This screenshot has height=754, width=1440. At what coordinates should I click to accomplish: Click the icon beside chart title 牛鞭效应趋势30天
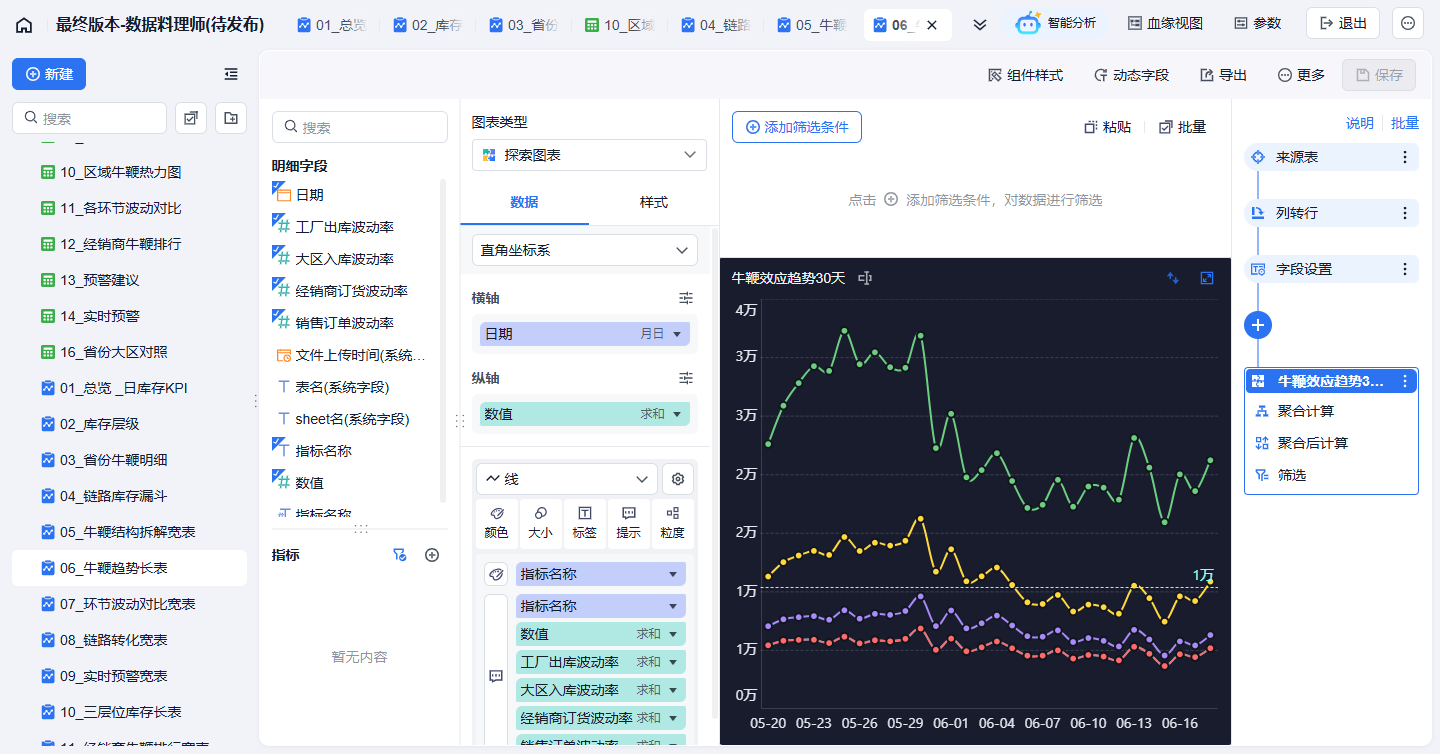pyautogui.click(x=865, y=278)
